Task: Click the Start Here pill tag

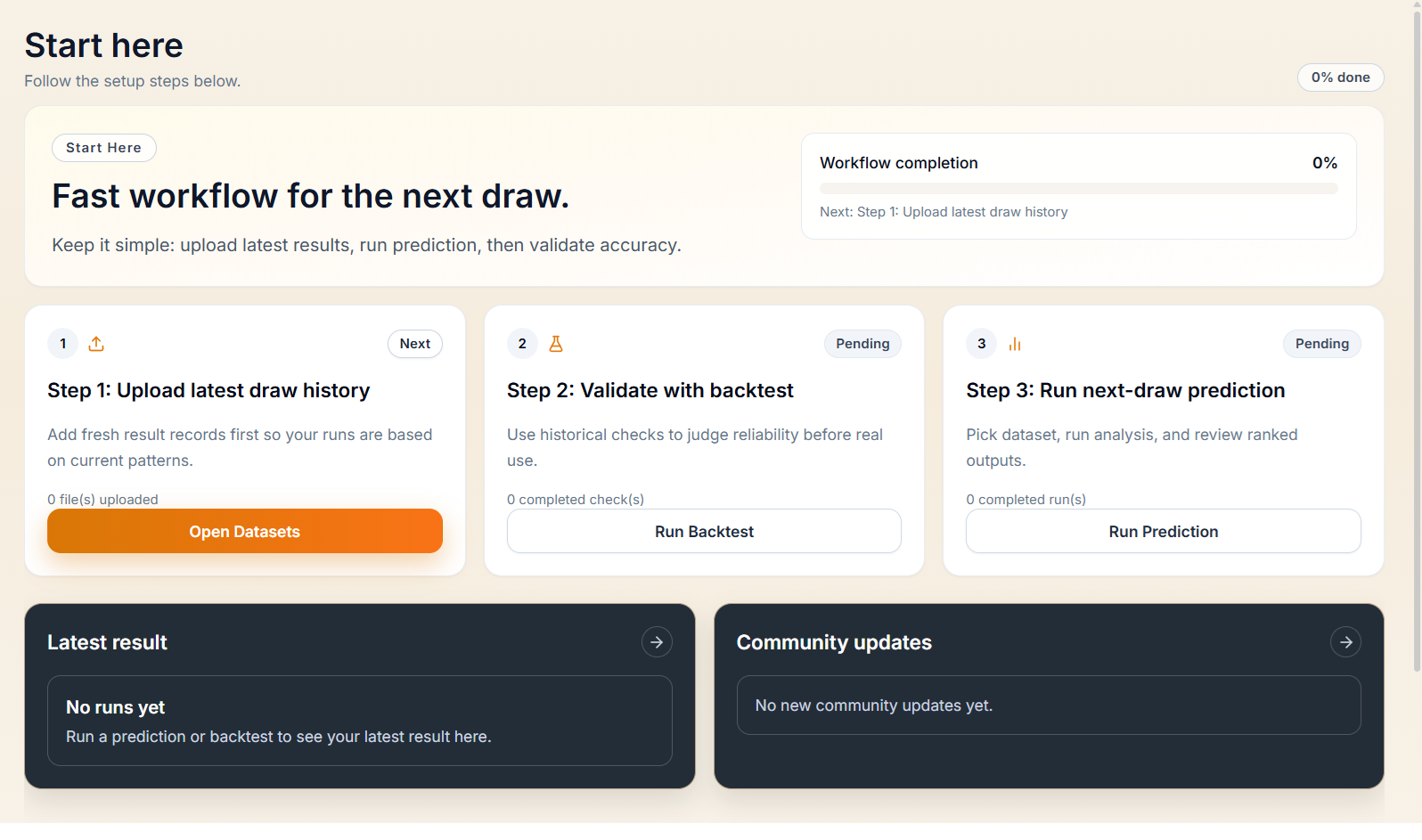Action: pos(103,148)
